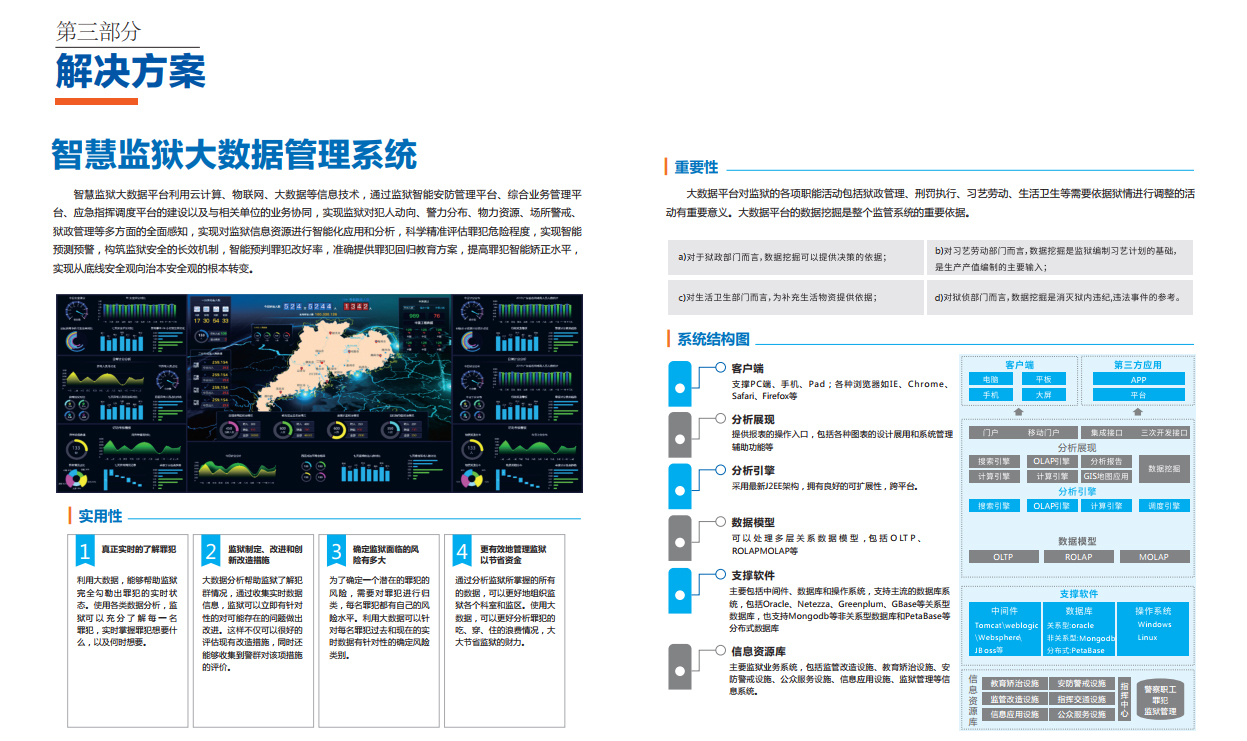
Task: Click the 指挥交通设施 block
Action: [1082, 699]
